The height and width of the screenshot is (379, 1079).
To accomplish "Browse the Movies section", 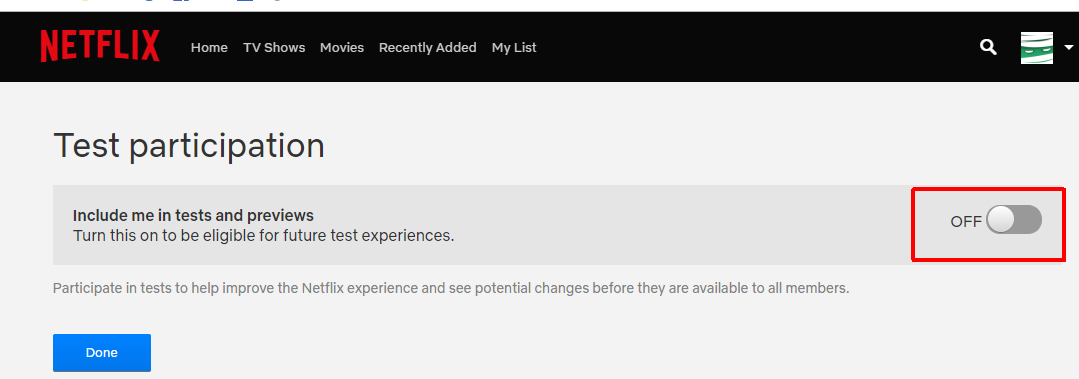I will (x=342, y=47).
